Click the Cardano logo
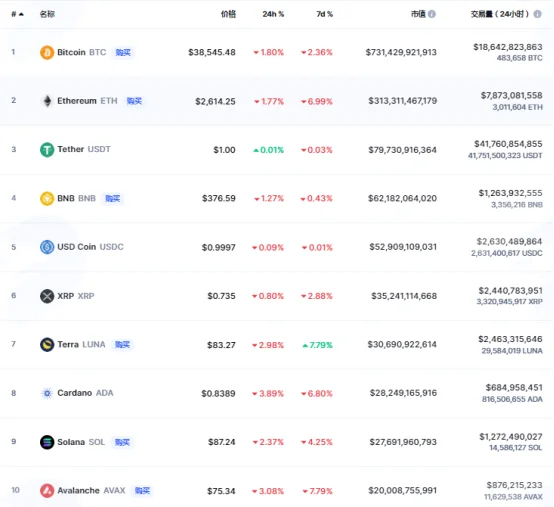This screenshot has width=554, height=507. click(x=47, y=393)
